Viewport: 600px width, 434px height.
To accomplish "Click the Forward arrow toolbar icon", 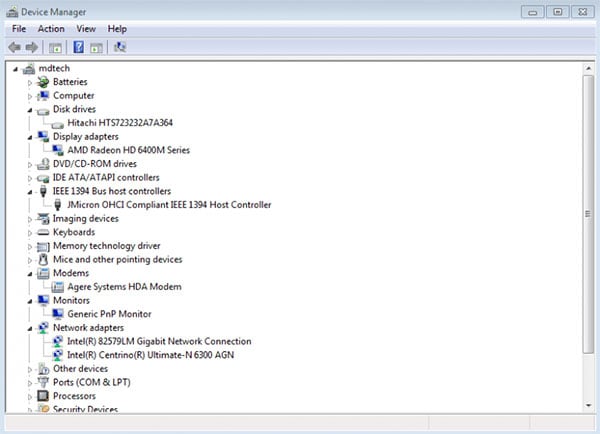I will tap(32, 47).
